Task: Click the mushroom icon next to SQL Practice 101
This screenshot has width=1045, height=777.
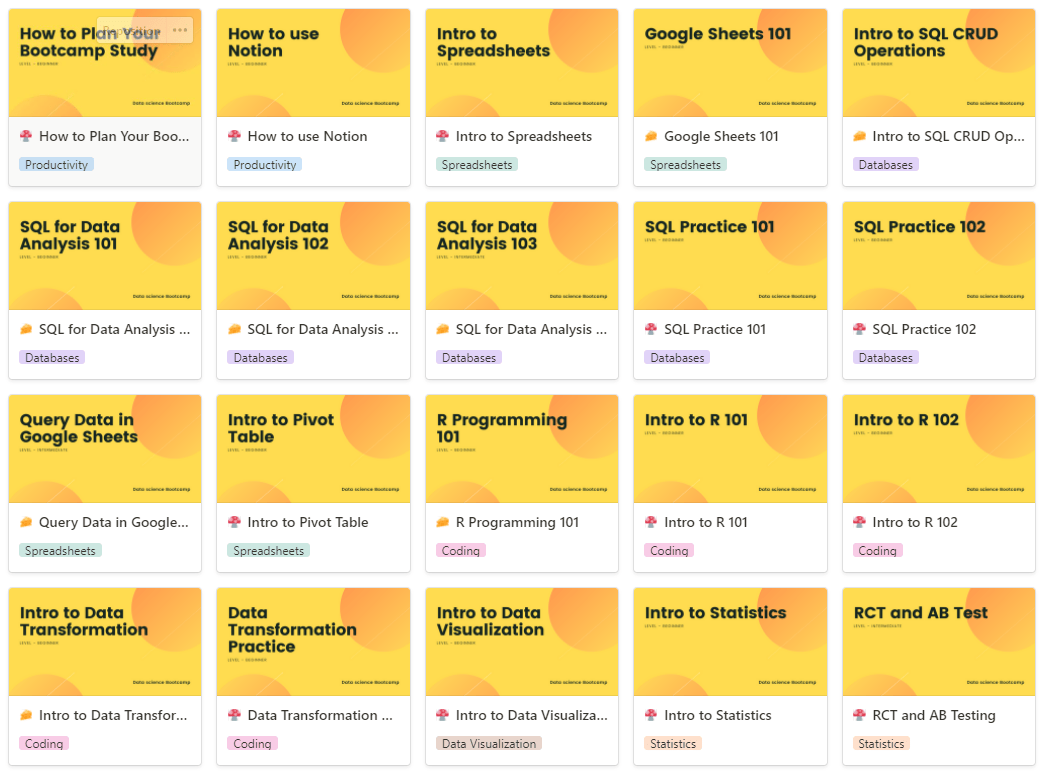Action: 651,329
